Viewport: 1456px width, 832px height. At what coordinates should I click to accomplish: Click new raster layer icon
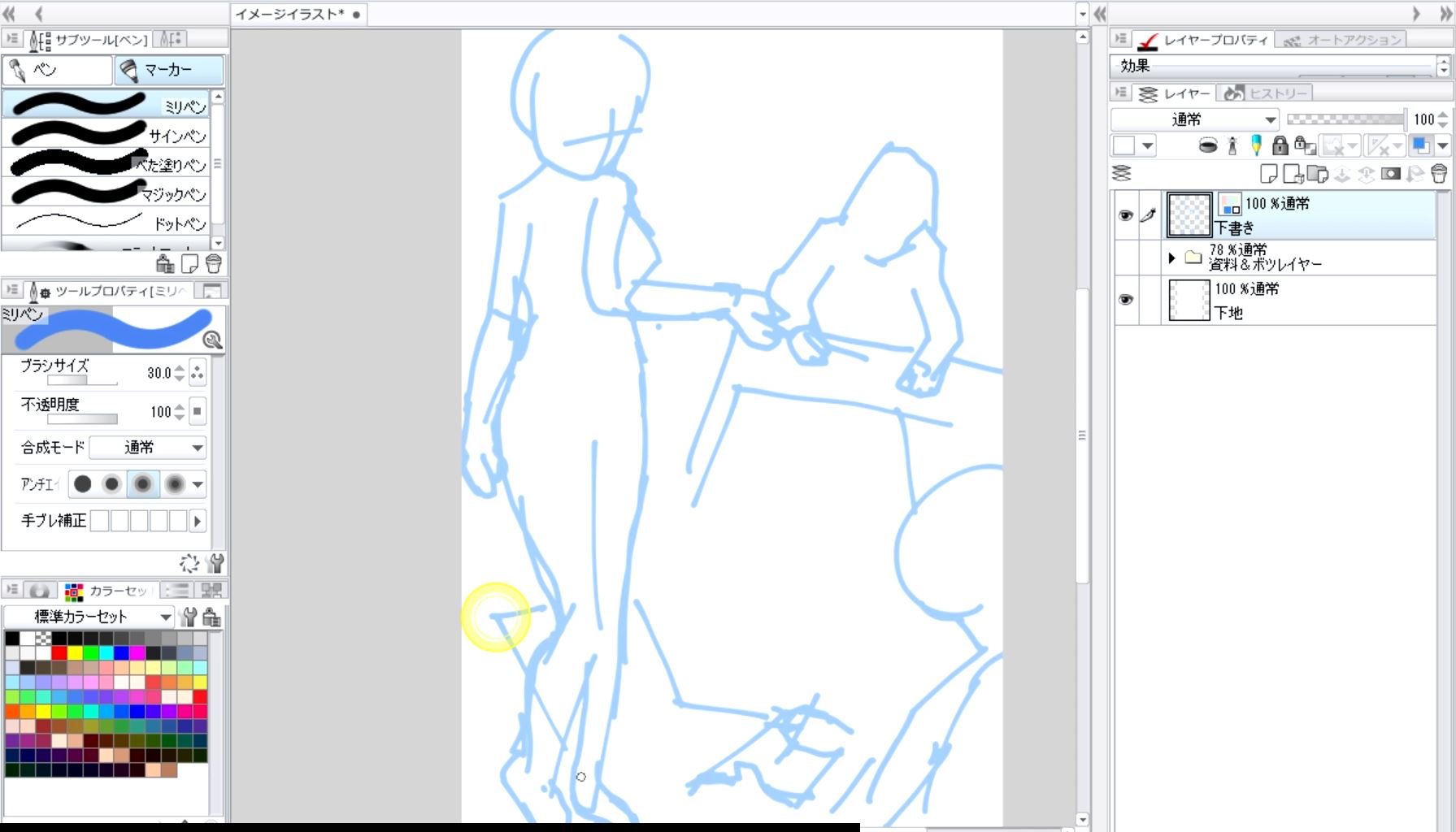[1268, 173]
